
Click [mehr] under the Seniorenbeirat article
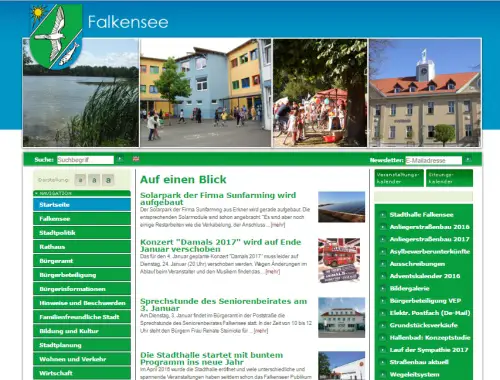tap(261, 331)
